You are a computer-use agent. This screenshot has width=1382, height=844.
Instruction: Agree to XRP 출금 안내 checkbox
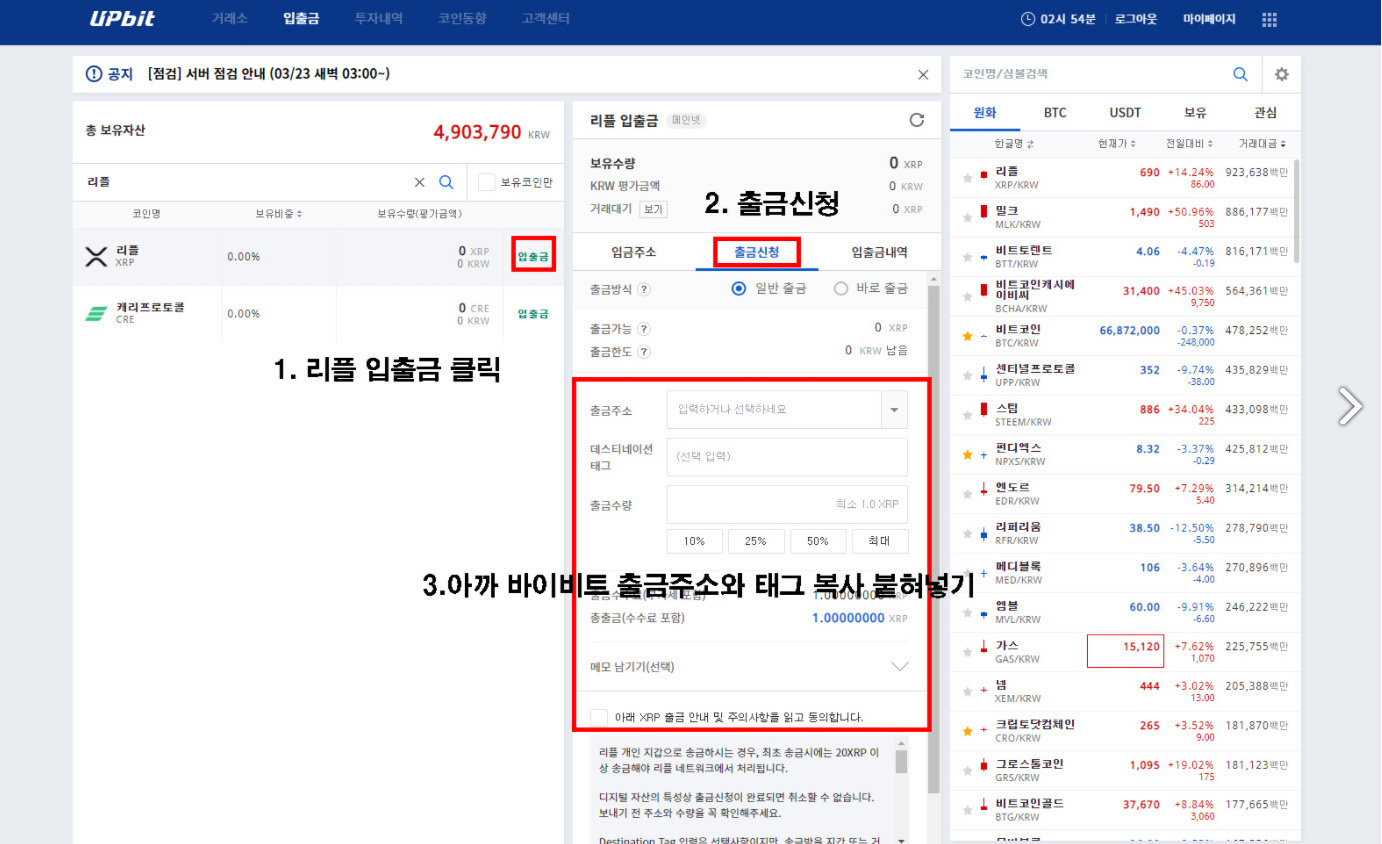tap(600, 717)
